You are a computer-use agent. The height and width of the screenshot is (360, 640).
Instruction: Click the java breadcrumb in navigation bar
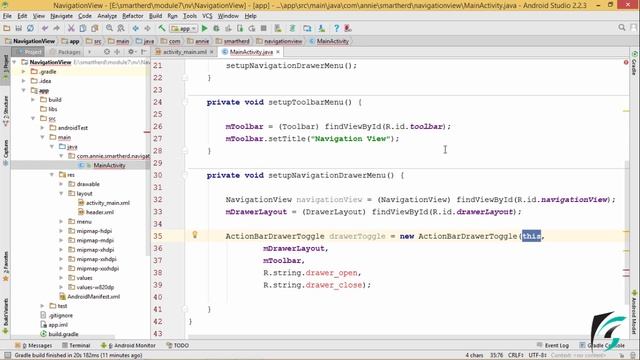(x=145, y=41)
